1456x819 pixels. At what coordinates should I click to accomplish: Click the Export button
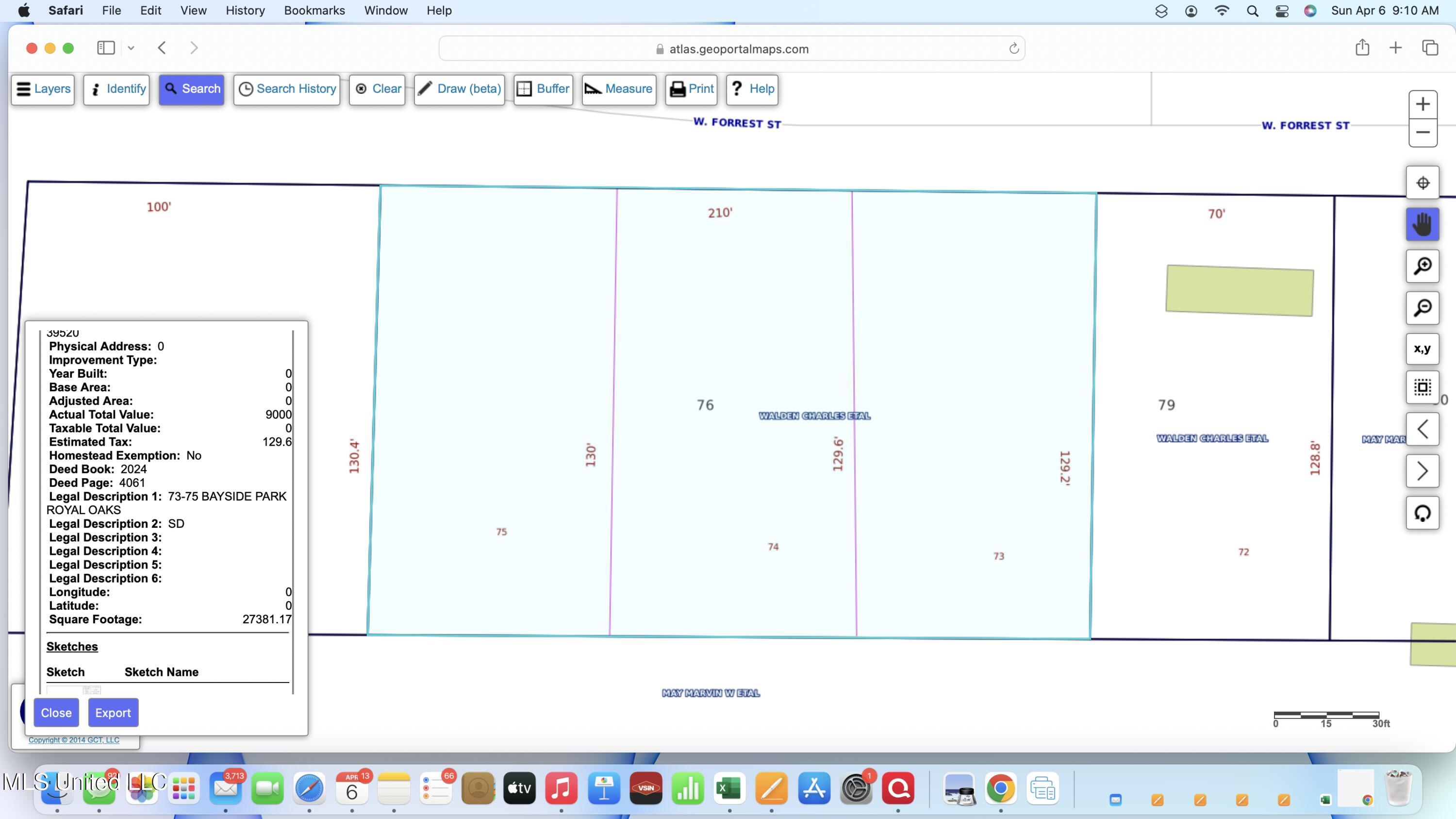pyautogui.click(x=113, y=713)
